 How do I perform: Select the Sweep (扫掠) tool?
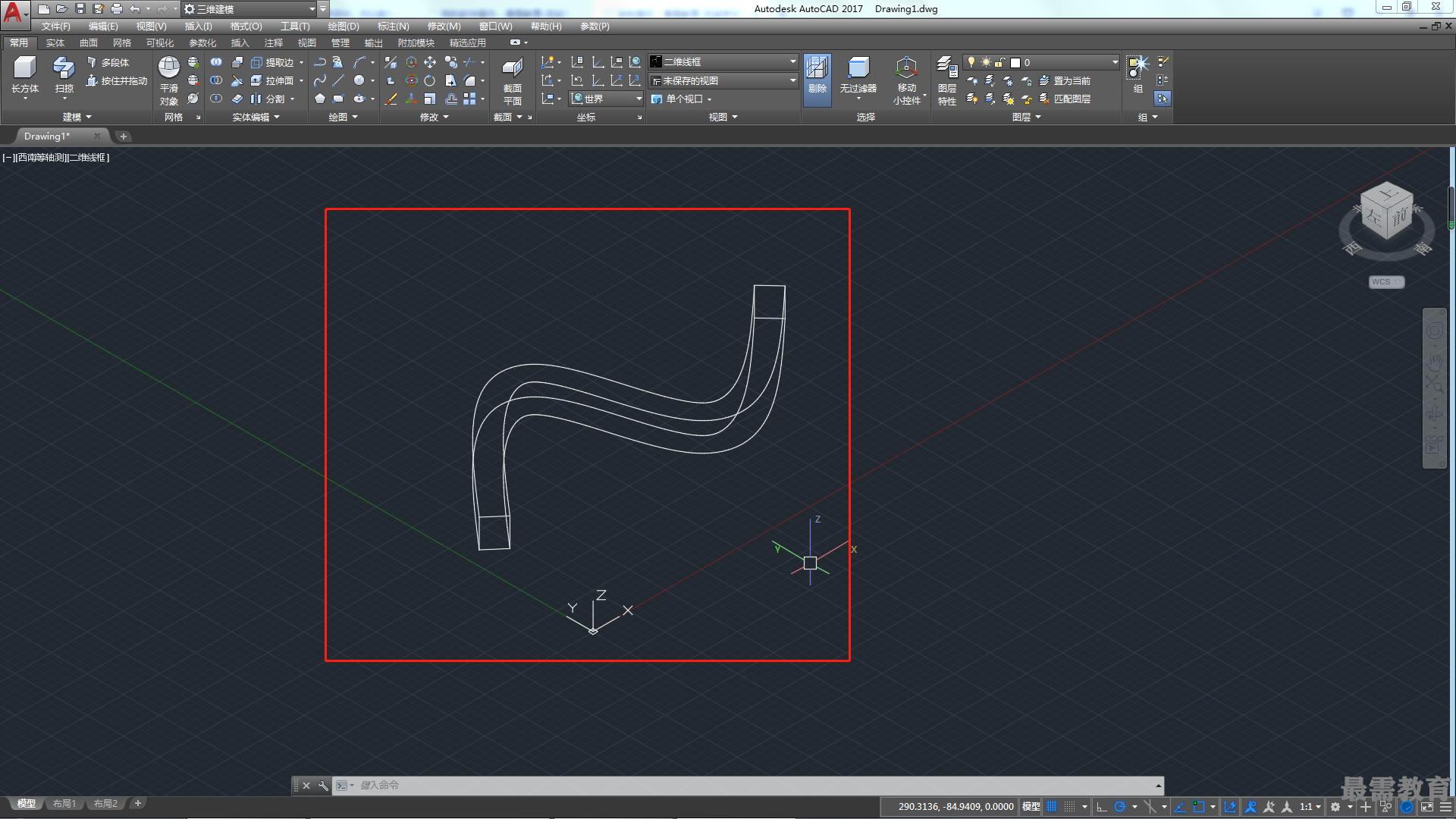[x=64, y=75]
